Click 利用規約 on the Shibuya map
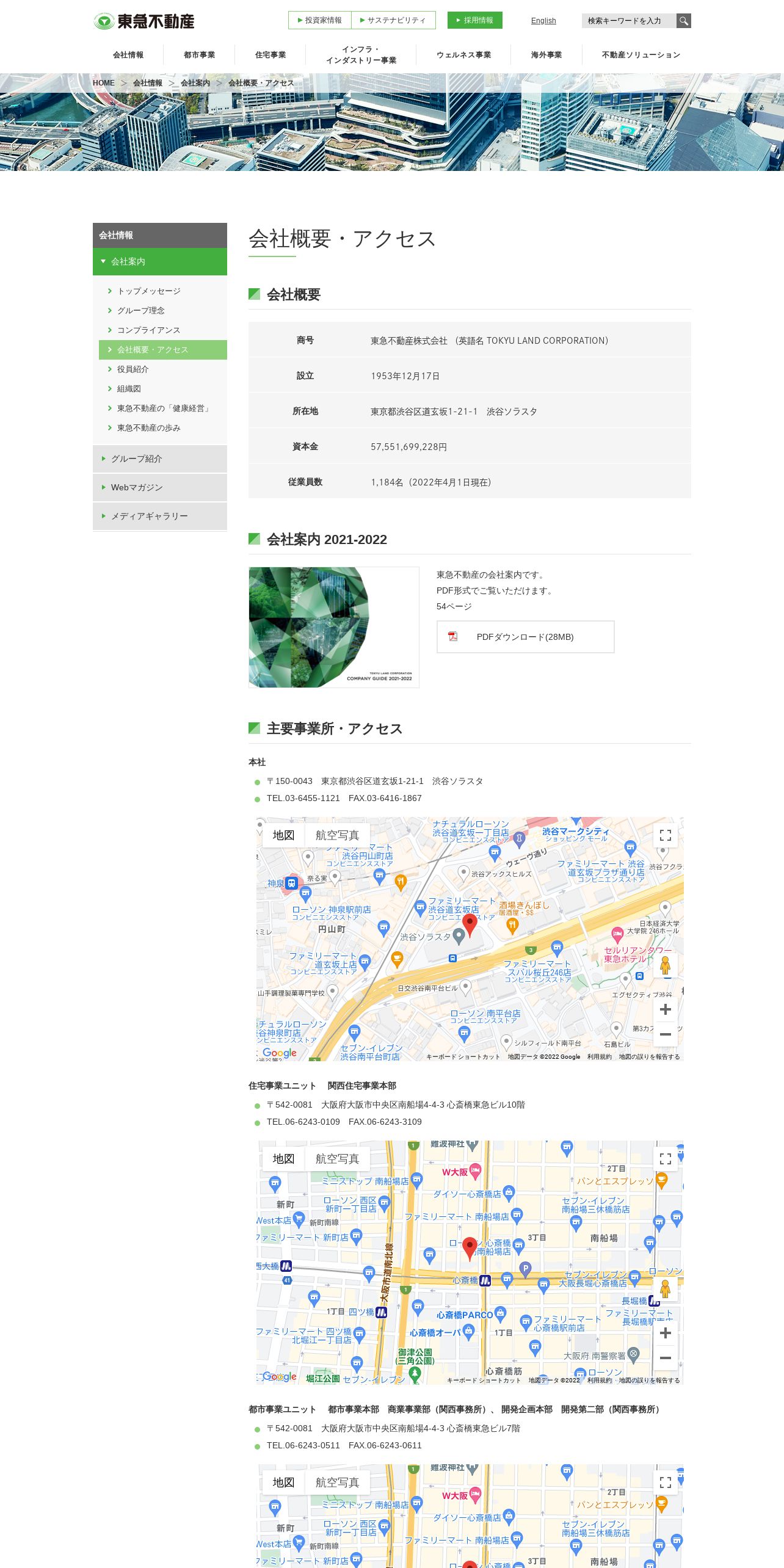 599,1057
